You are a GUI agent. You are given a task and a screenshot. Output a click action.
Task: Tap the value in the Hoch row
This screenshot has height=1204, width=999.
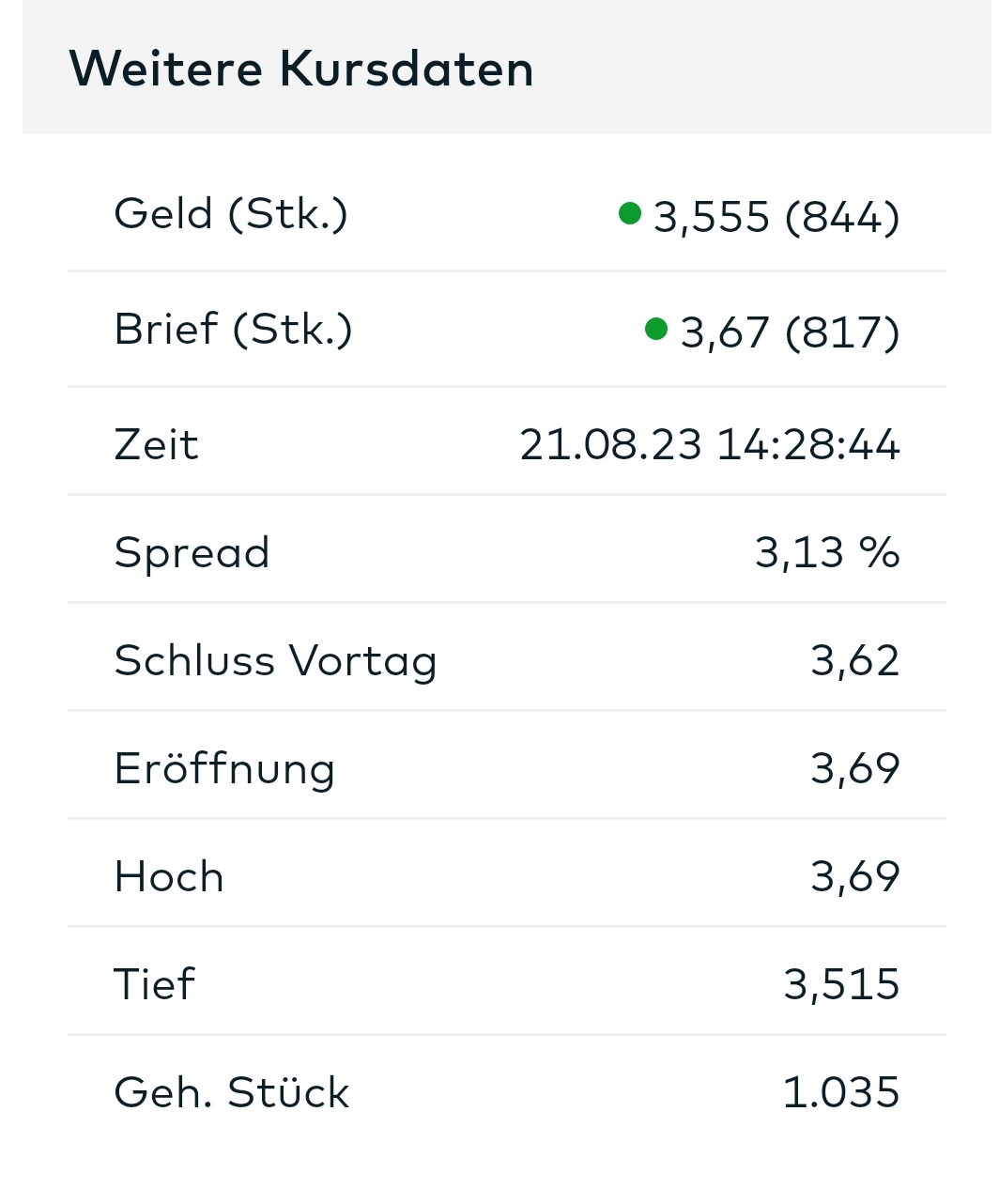pos(854,876)
